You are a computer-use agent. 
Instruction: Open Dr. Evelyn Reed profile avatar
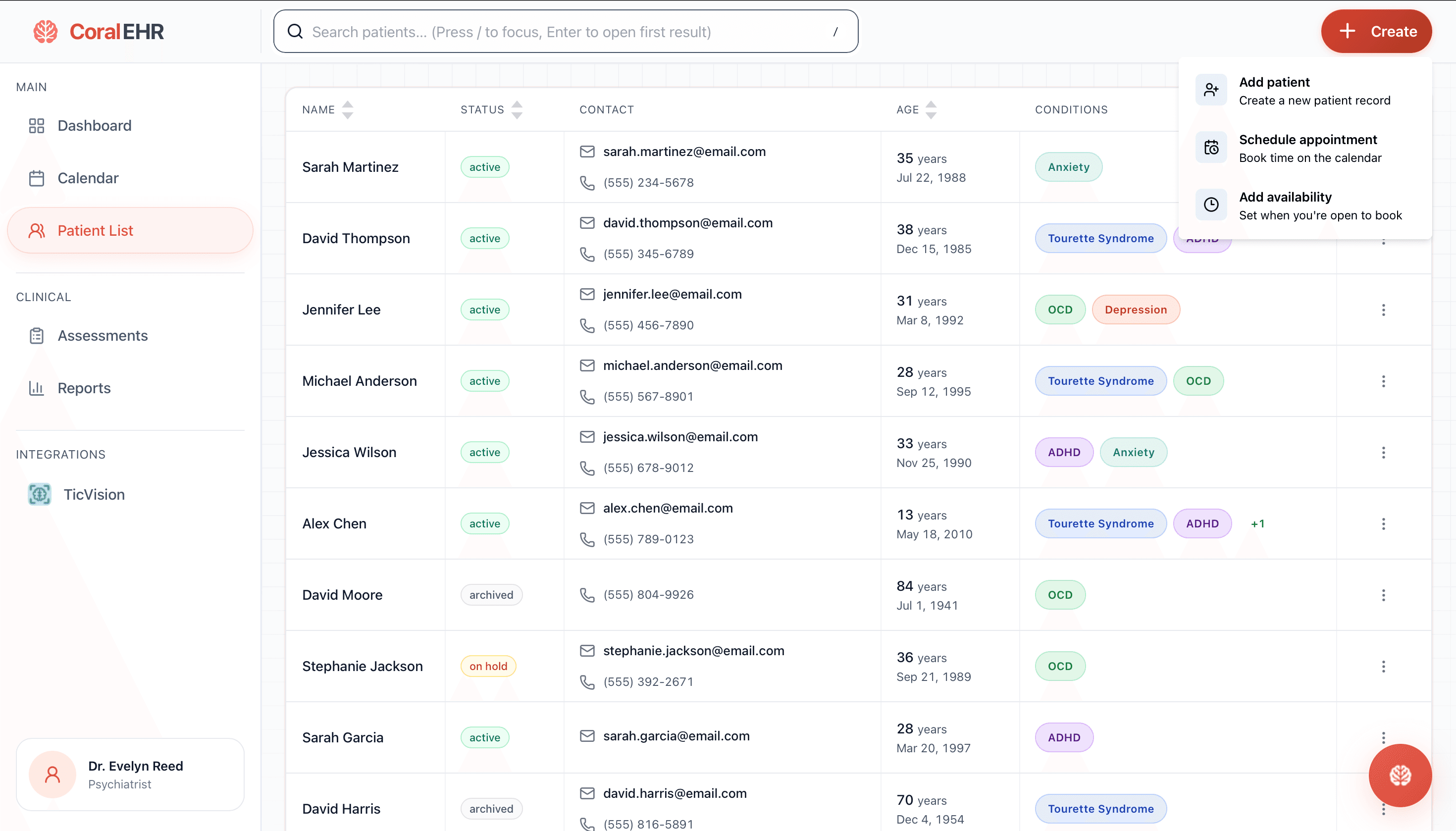(52, 775)
